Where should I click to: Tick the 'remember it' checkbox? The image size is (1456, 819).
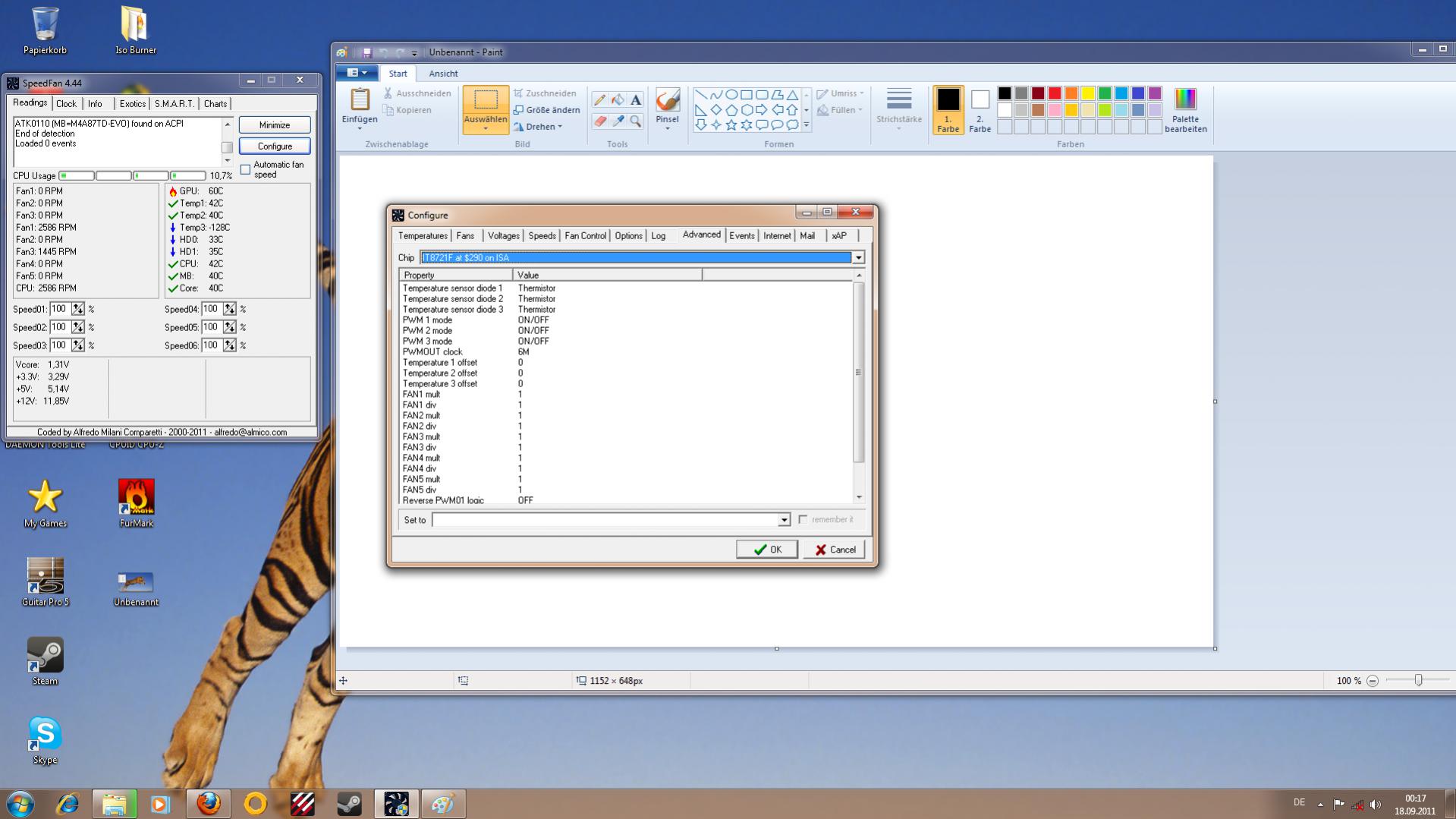click(803, 519)
